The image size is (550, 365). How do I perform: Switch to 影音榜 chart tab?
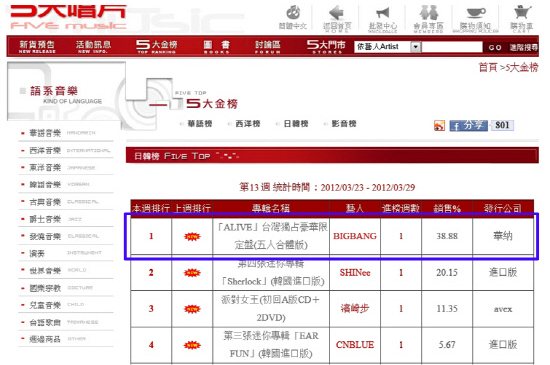pos(344,124)
